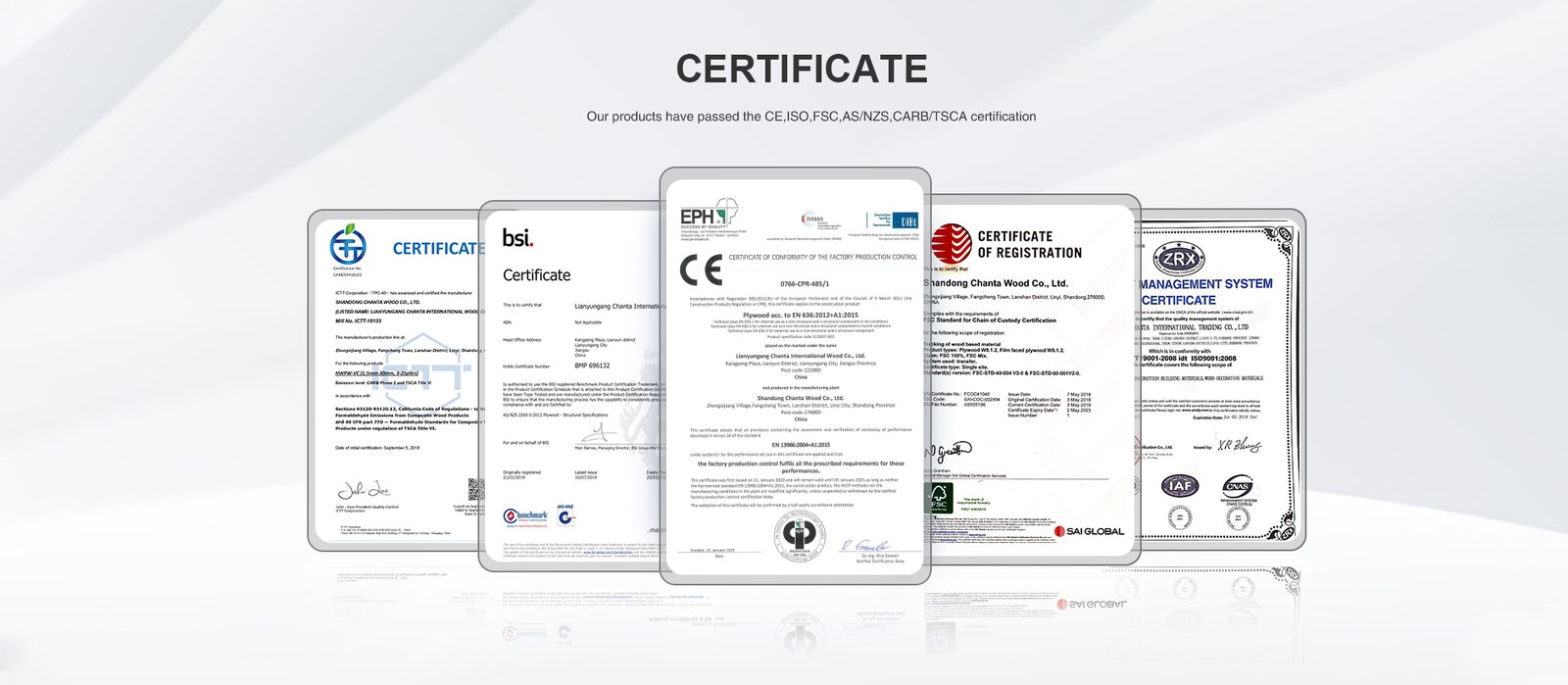Image resolution: width=1568 pixels, height=685 pixels.
Task: Click the ZRX emblem logo
Action: [1178, 259]
